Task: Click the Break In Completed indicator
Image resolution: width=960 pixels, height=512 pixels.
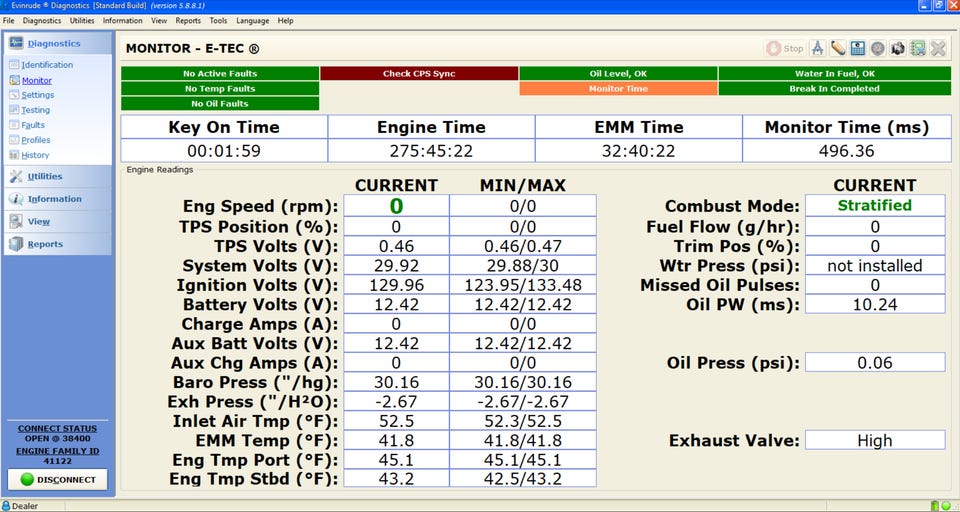Action: tap(835, 89)
